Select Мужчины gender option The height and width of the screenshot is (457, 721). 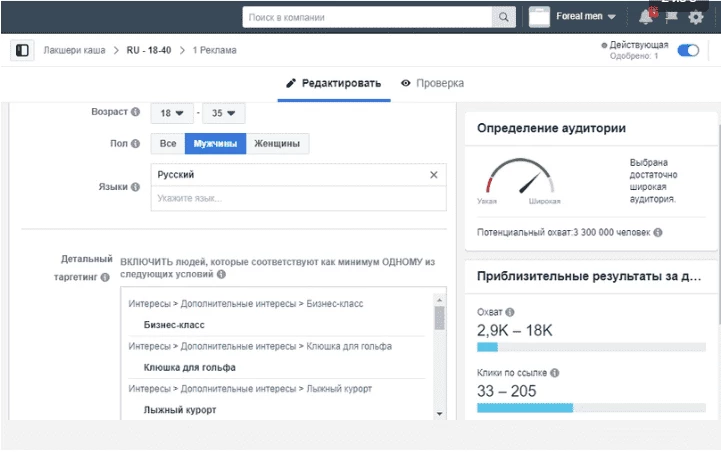pyautogui.click(x=215, y=143)
